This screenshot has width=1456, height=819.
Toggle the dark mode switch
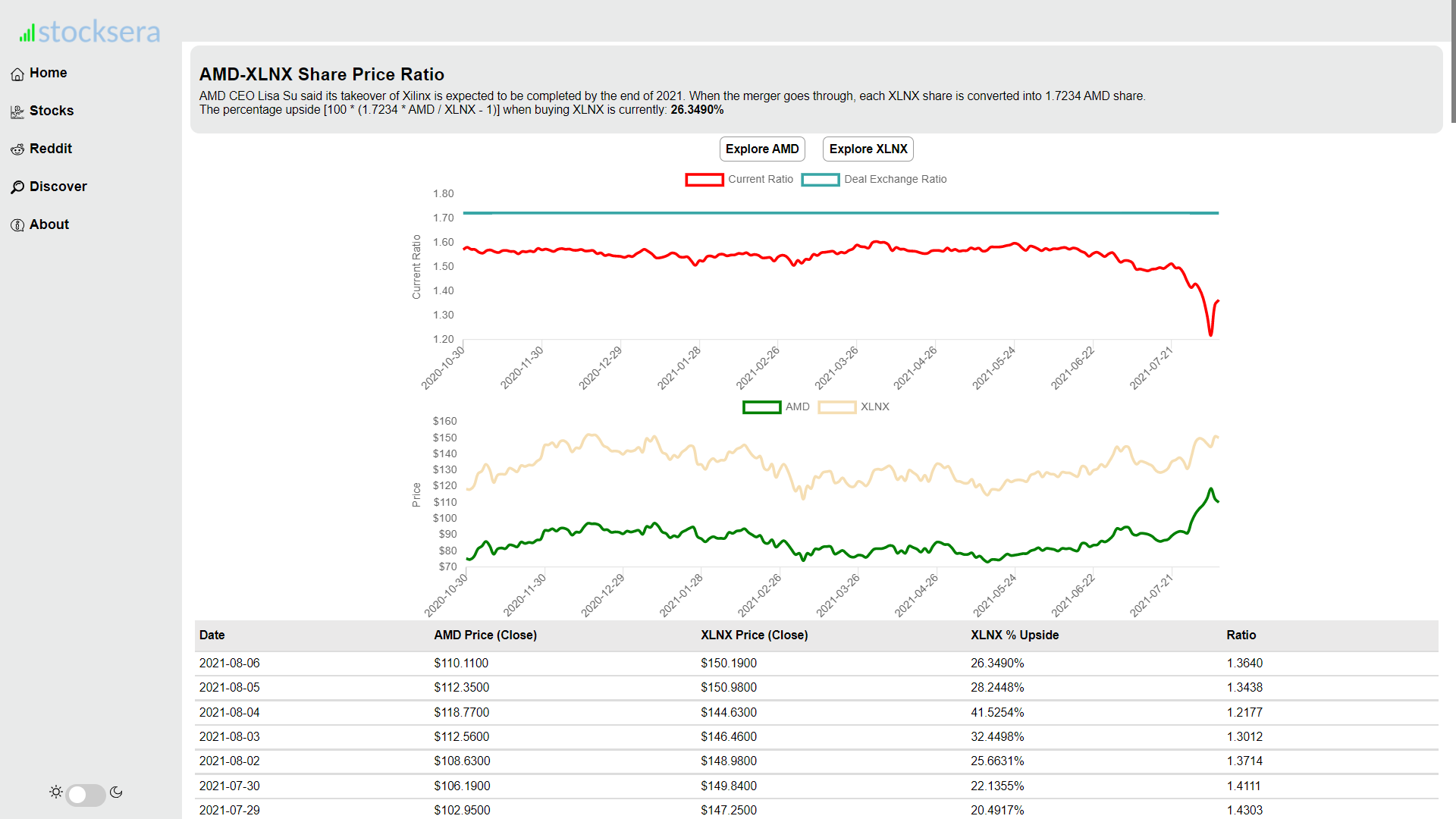[x=86, y=795]
